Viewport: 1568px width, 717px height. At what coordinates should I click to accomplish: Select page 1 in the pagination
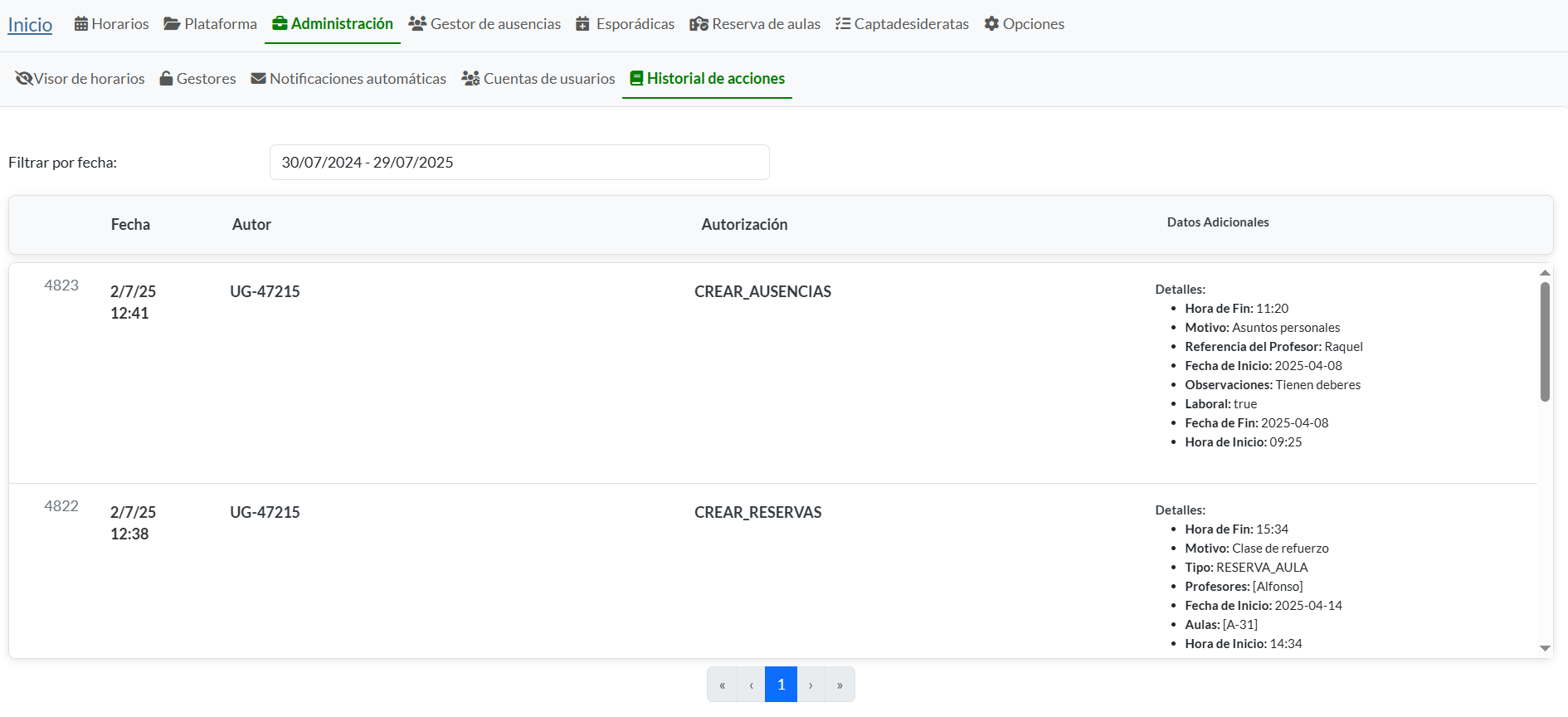point(781,685)
